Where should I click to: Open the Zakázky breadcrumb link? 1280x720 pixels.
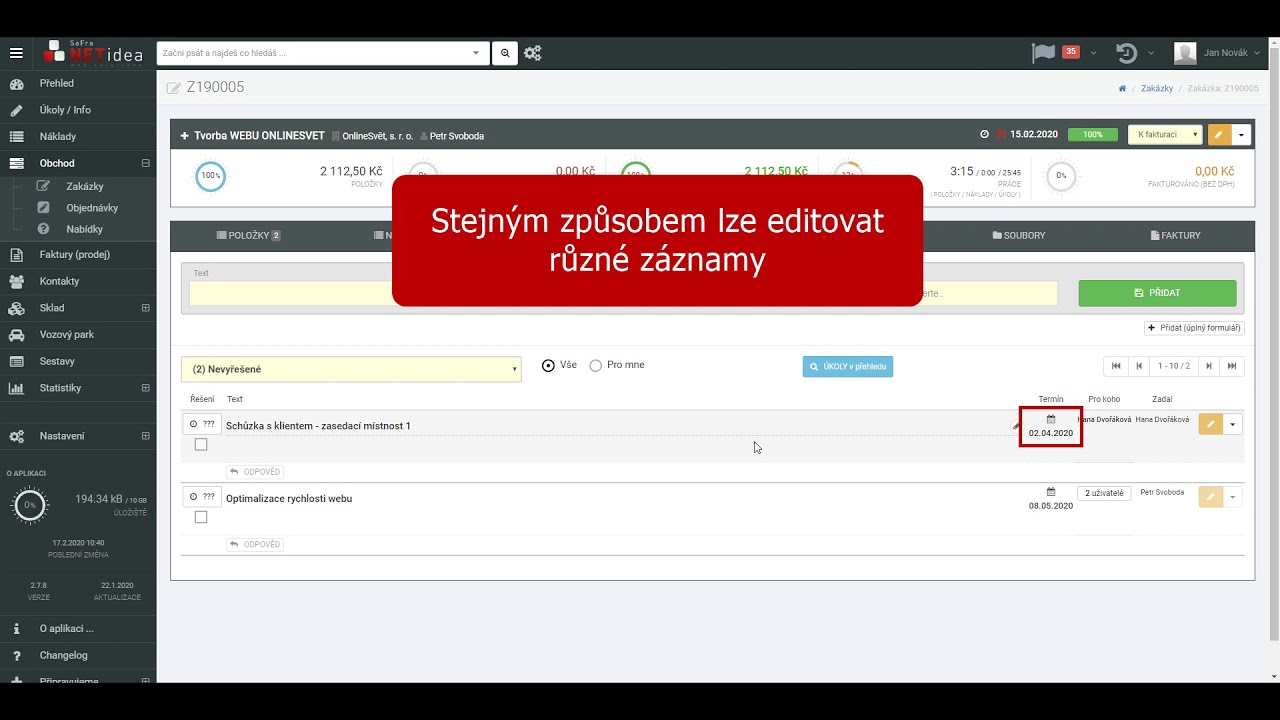1157,88
